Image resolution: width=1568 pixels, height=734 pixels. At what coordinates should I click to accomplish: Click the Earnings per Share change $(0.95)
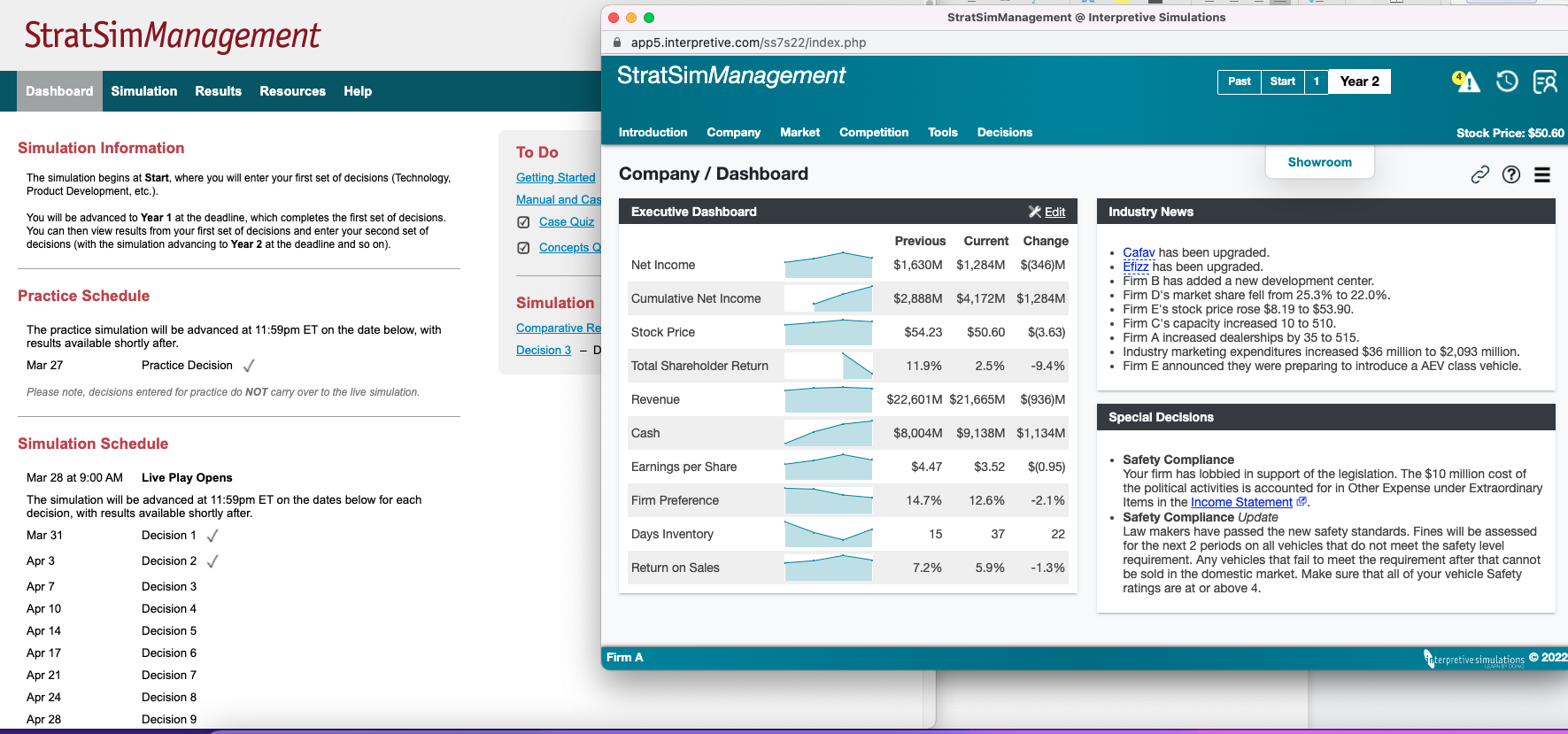point(1046,467)
